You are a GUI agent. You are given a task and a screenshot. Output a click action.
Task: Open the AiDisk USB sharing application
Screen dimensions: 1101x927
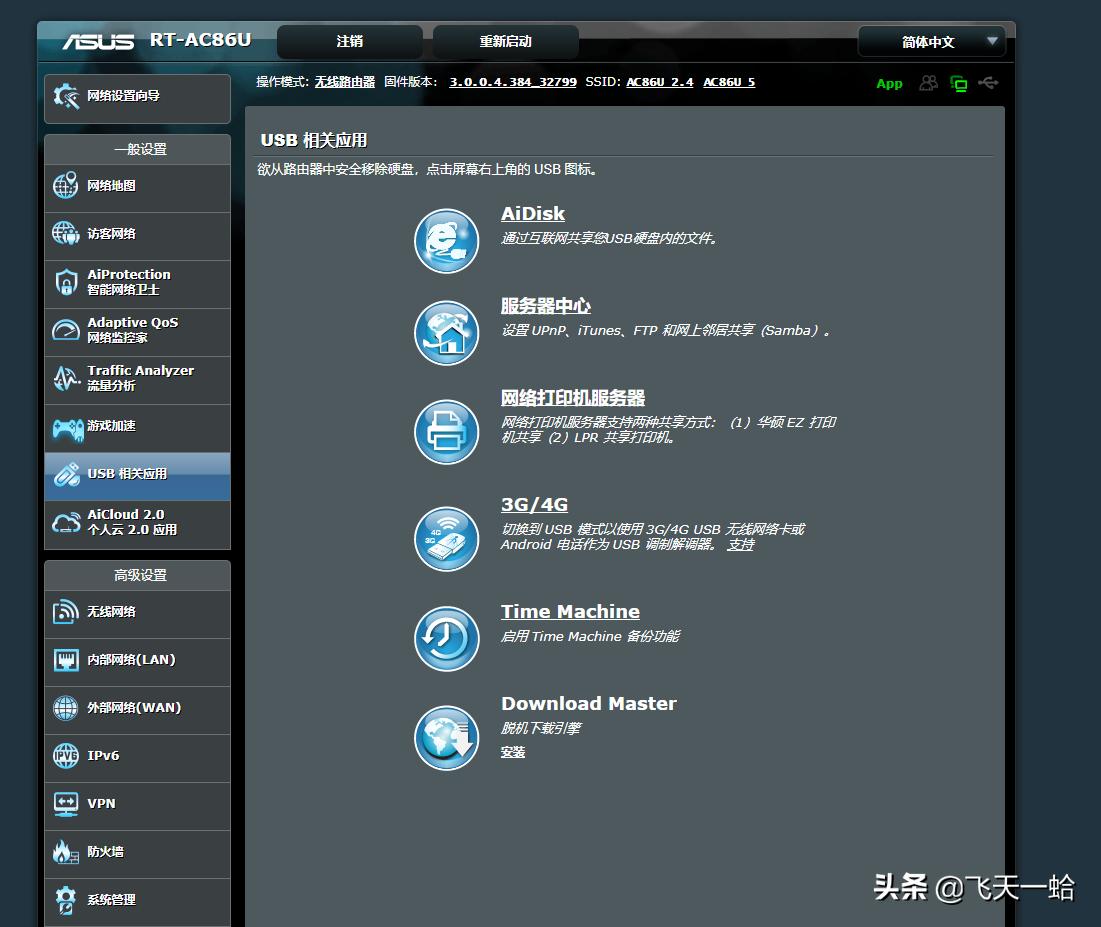[446, 241]
